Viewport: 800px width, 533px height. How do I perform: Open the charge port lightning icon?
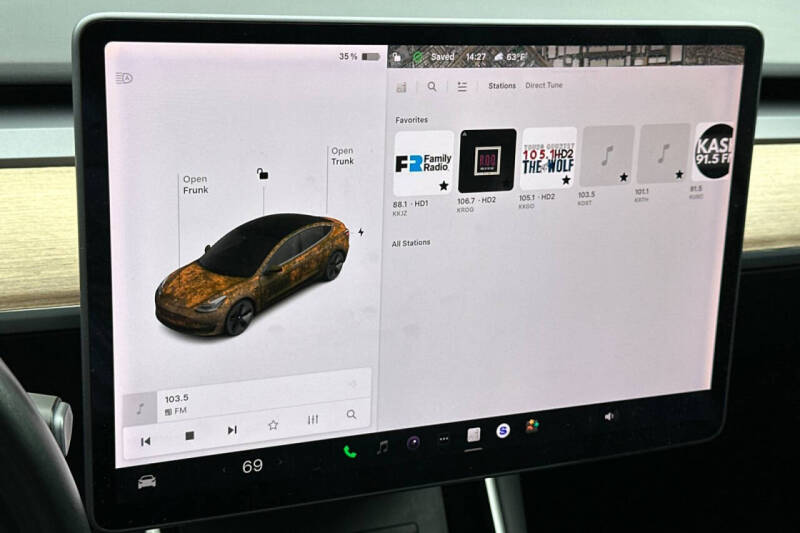(x=361, y=233)
